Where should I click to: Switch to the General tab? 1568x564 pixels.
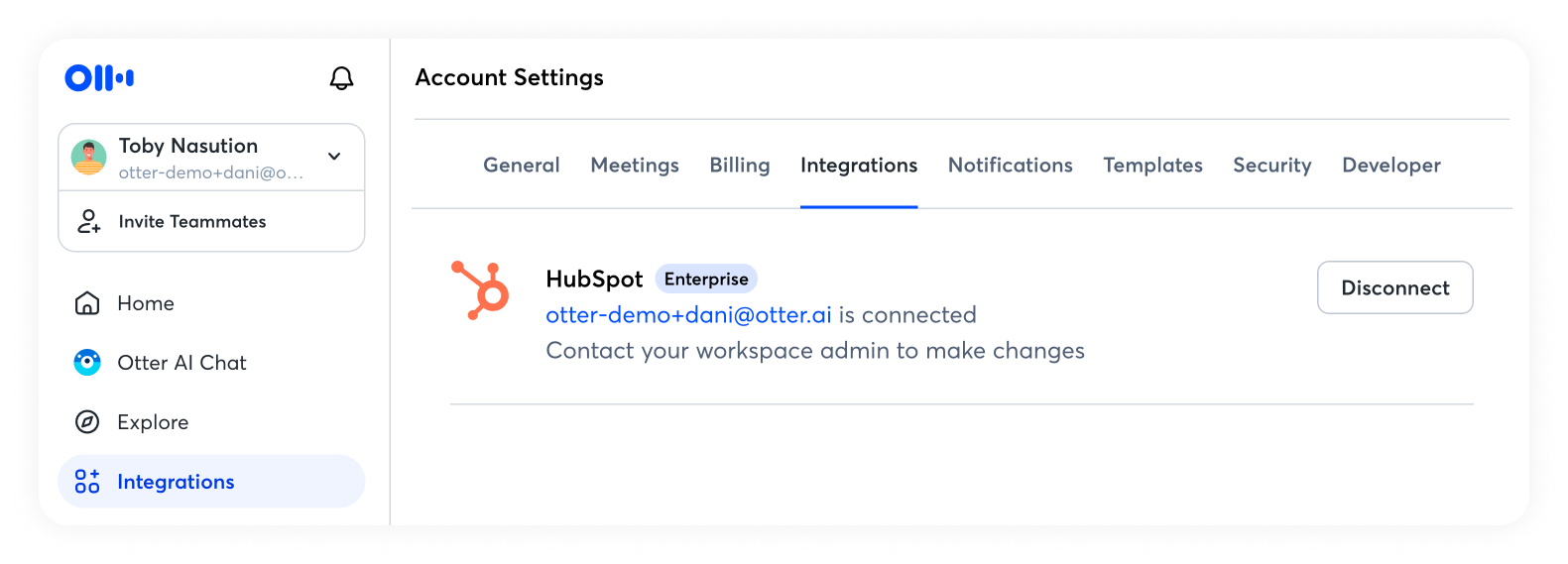point(522,166)
